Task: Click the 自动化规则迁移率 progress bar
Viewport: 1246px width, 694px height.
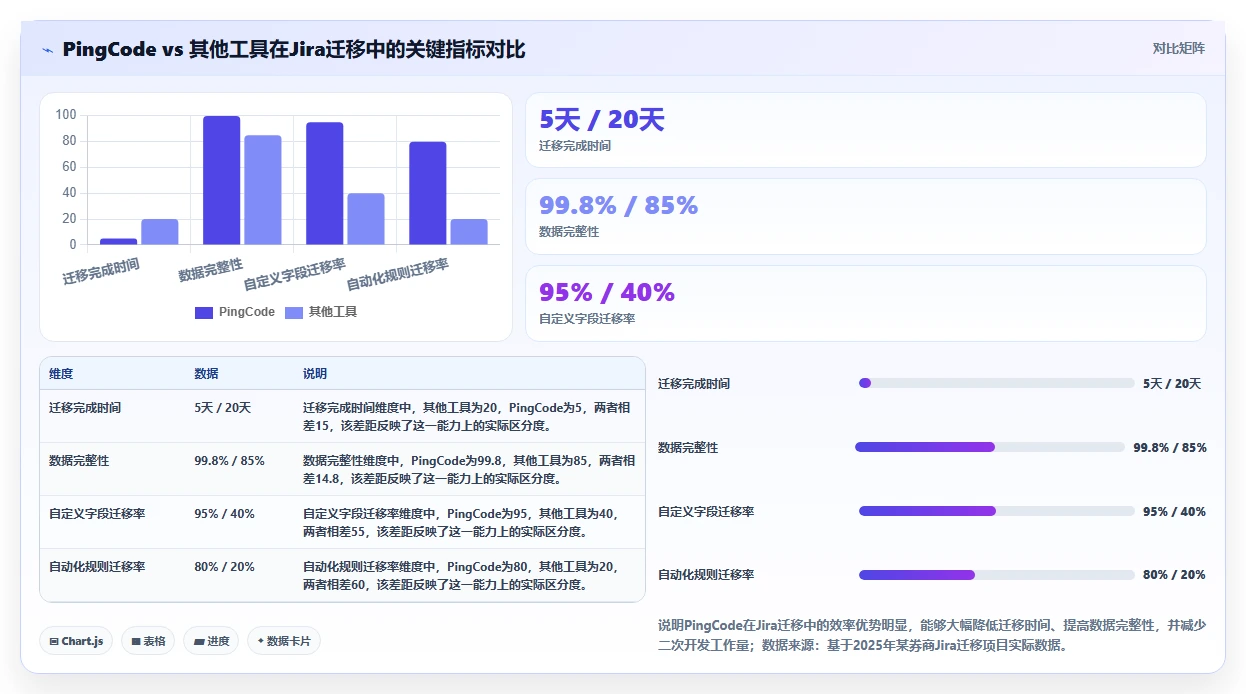Action: click(997, 575)
